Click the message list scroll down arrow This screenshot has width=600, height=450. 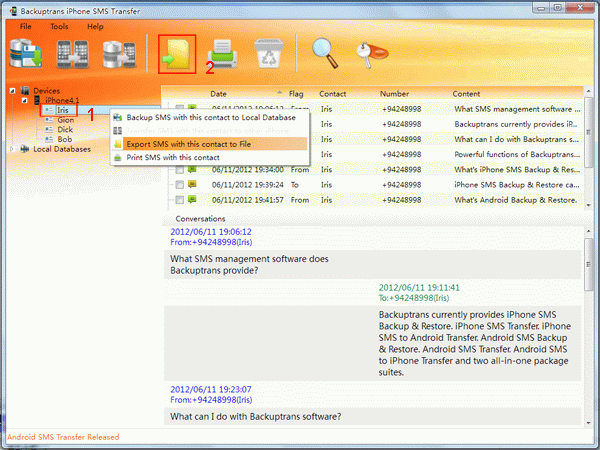pyautogui.click(x=589, y=205)
